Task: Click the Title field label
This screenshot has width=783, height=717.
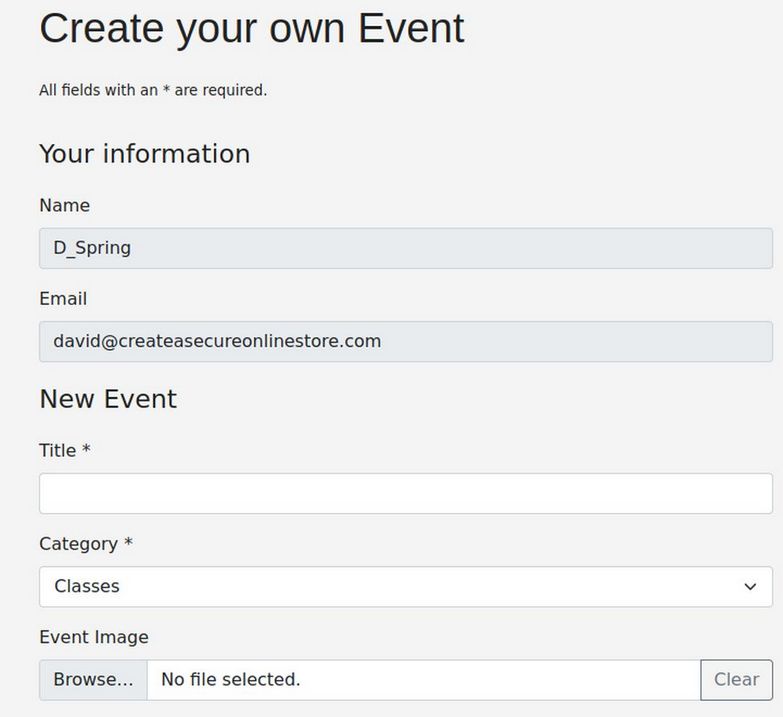Action: click(x=58, y=451)
